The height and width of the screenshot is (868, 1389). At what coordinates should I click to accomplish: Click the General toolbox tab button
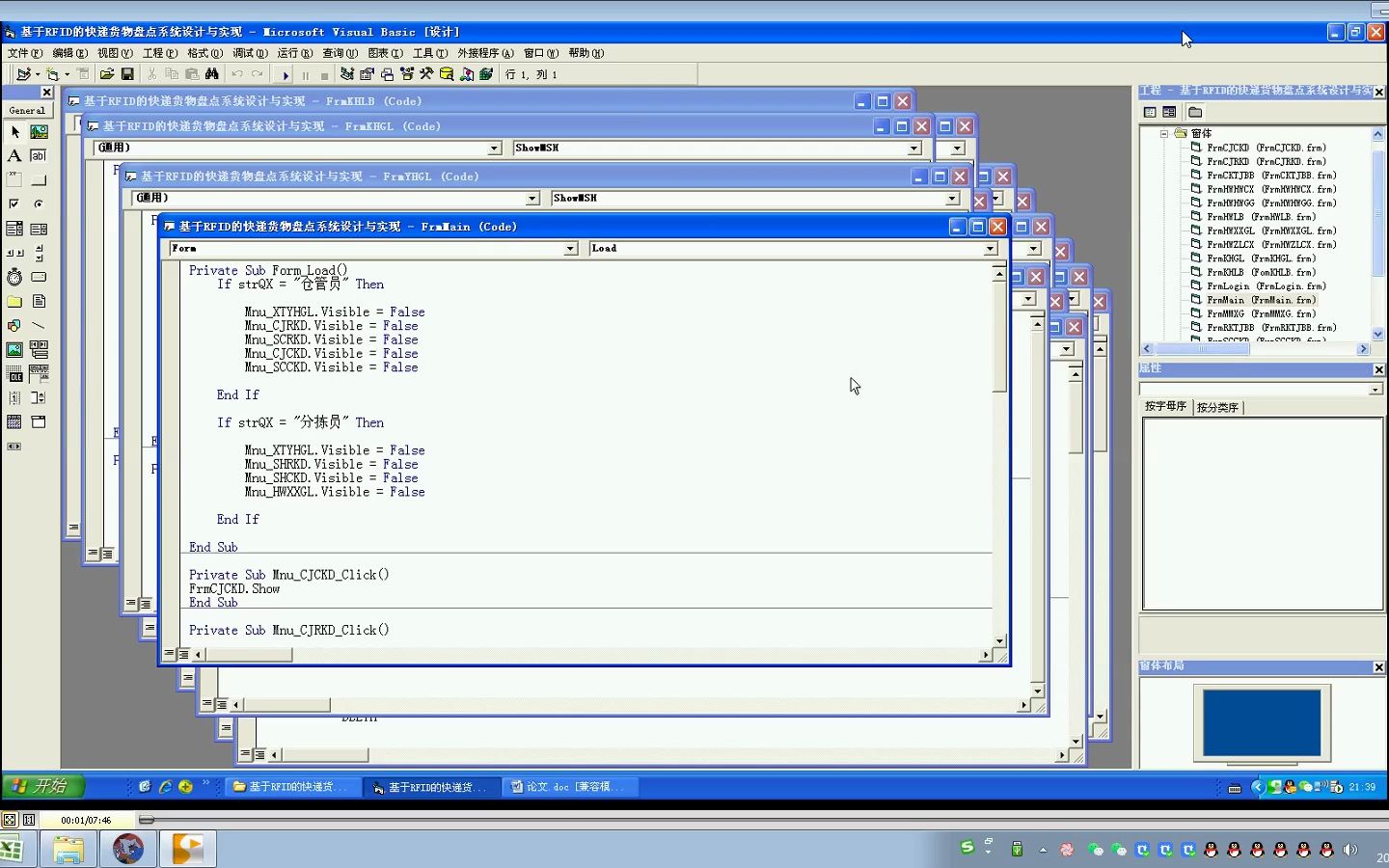27,111
